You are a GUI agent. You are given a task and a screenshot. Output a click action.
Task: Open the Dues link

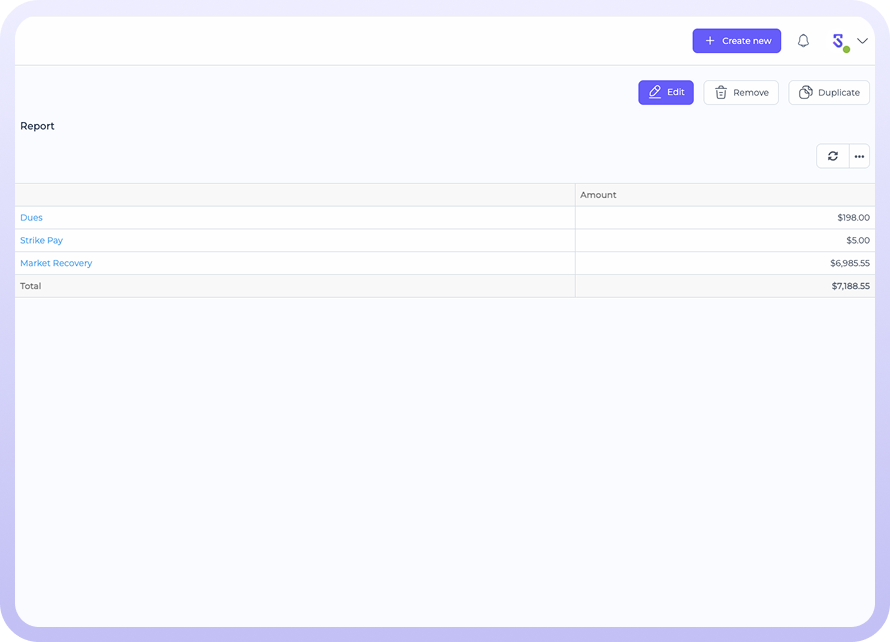[31, 218]
